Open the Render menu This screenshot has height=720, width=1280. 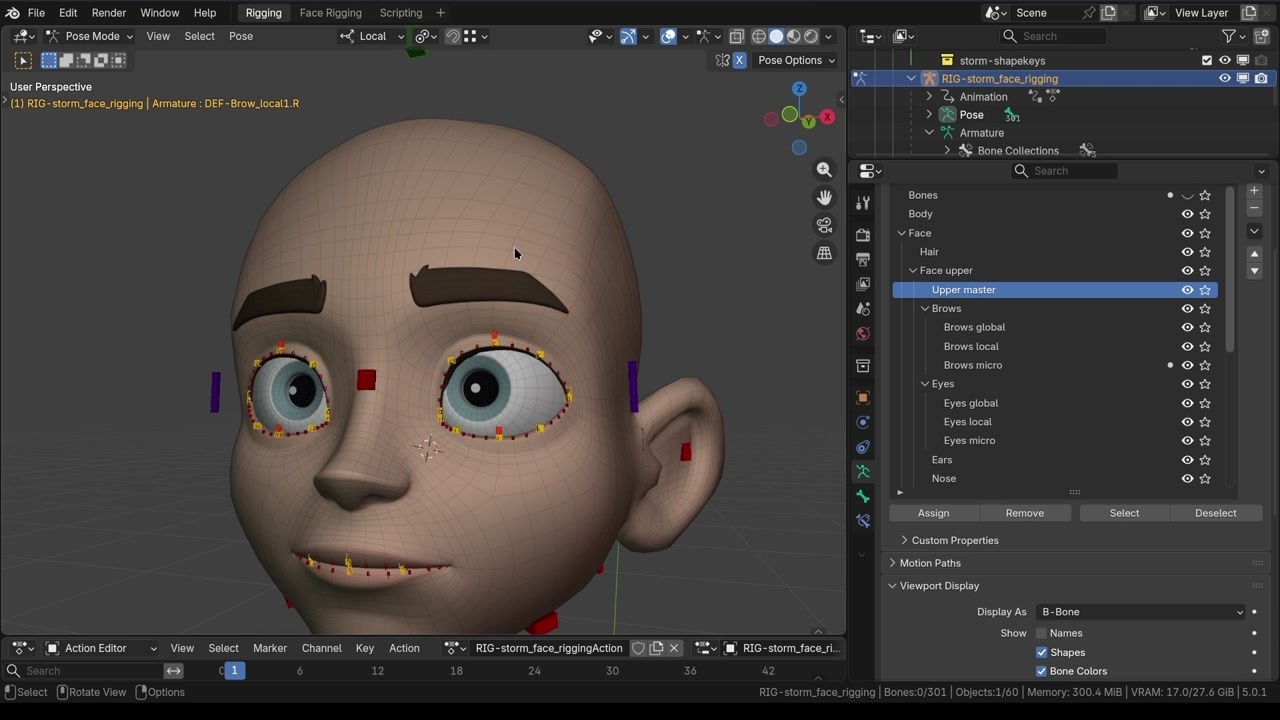[x=109, y=13]
